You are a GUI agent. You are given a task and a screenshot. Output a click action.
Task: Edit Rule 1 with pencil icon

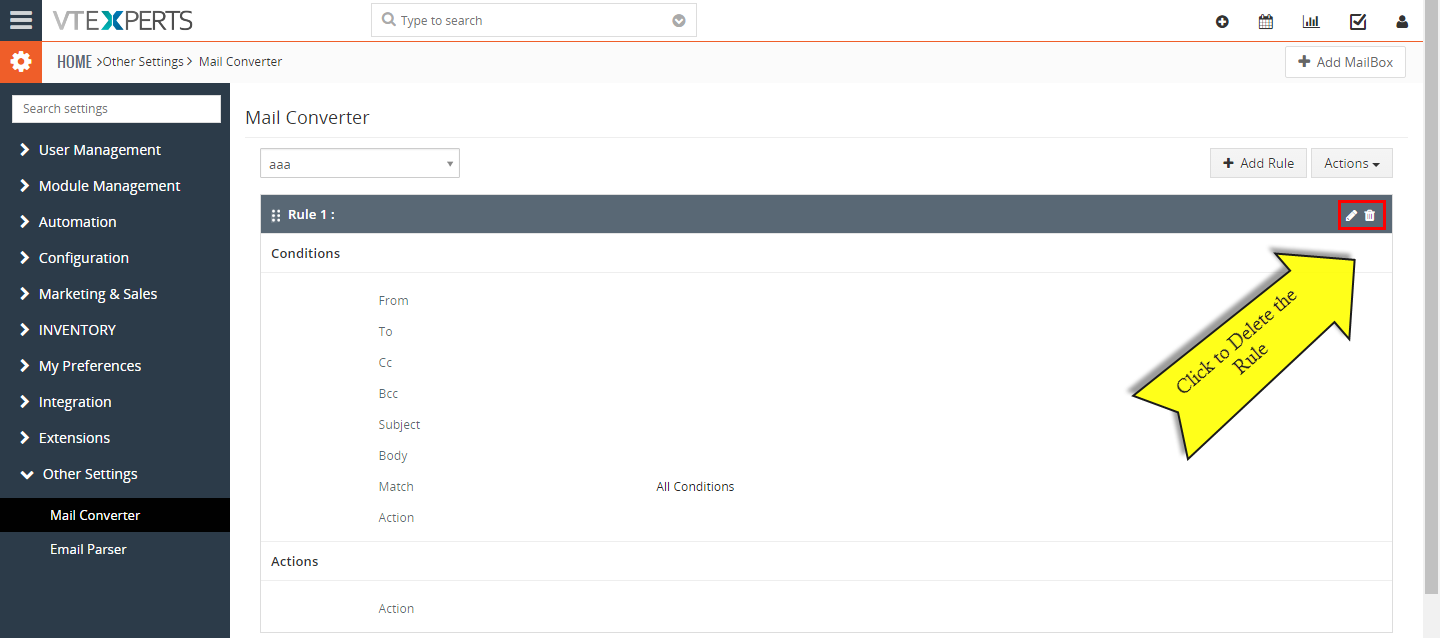(1351, 215)
